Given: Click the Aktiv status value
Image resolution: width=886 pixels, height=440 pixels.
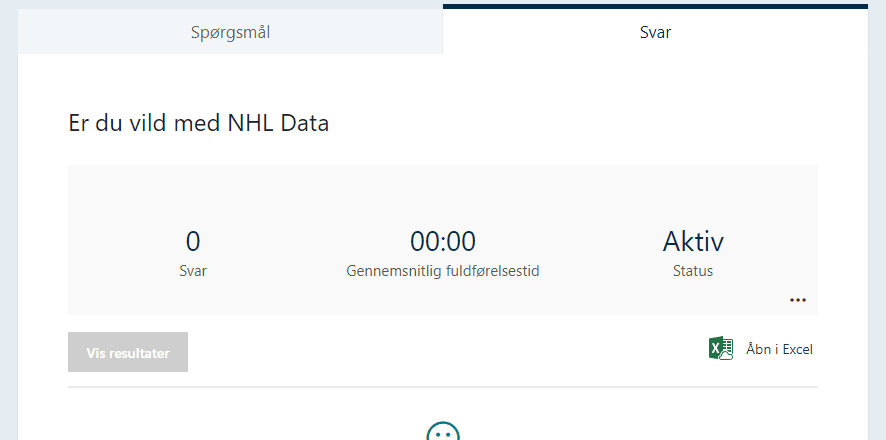Looking at the screenshot, I should point(693,241).
